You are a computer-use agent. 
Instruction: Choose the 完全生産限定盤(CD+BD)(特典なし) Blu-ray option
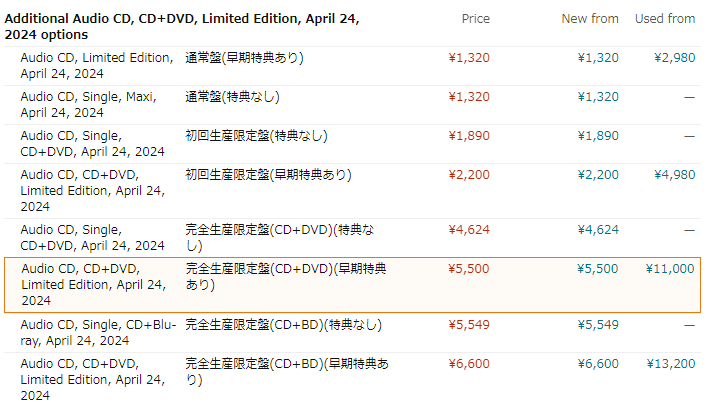(x=352, y=332)
